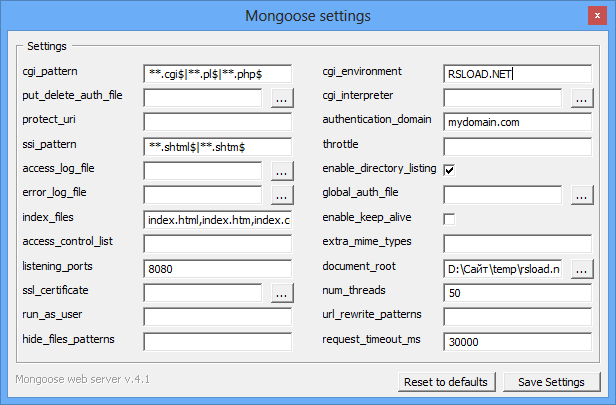
Task: Edit num_threads value 50
Action: 517,293
